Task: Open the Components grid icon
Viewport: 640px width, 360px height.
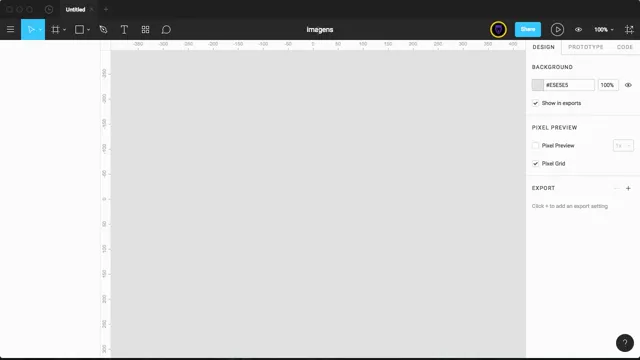Action: pos(145,29)
